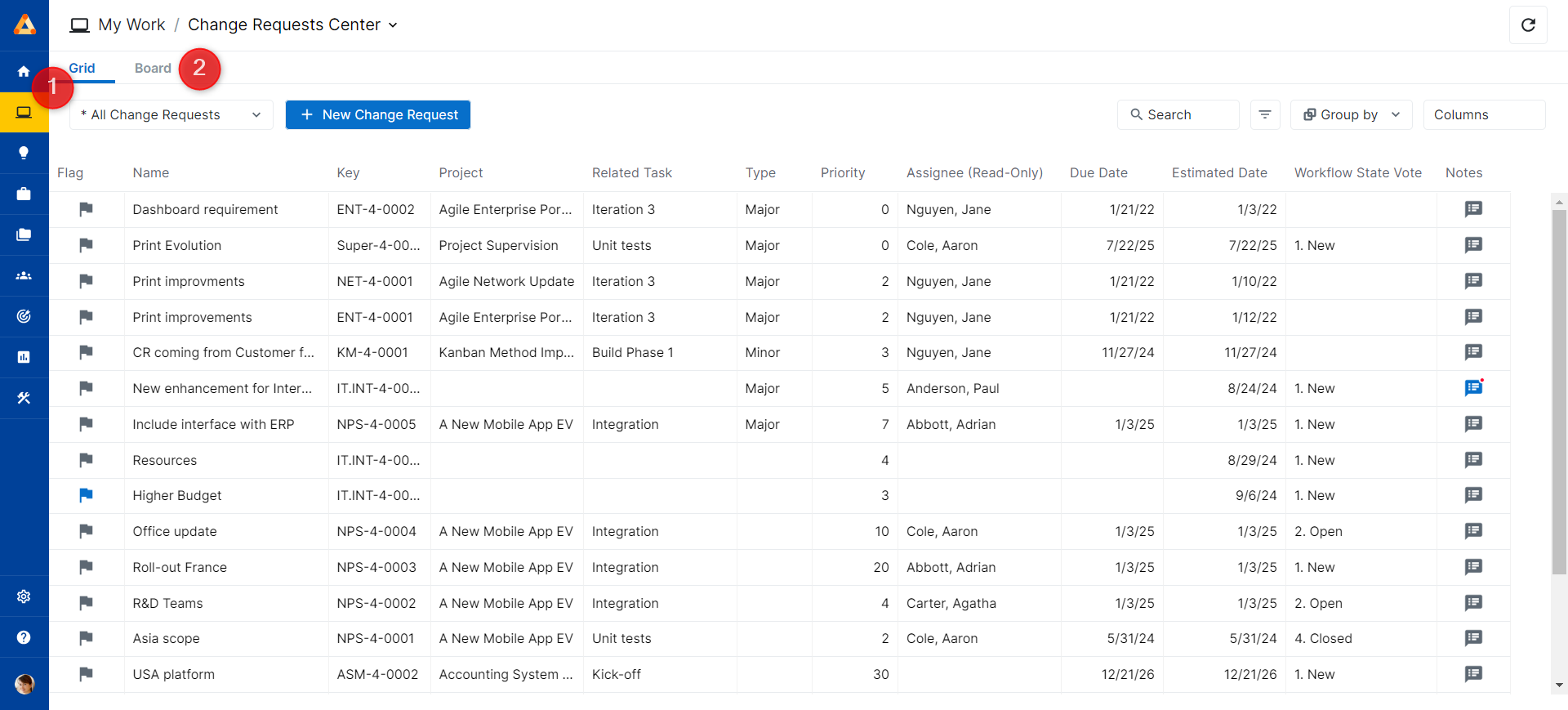Screen dimensions: 1568x710
Task: Toggle the flag for Dashboard requirement
Action: tap(86, 209)
